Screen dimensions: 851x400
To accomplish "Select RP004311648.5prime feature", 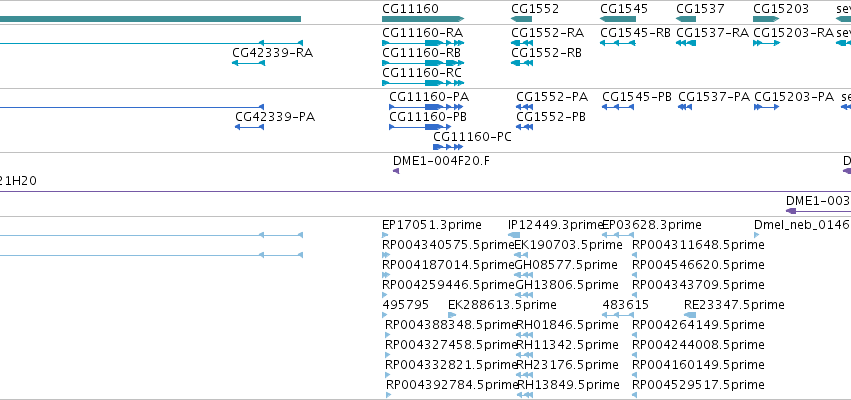I will 698,245.
